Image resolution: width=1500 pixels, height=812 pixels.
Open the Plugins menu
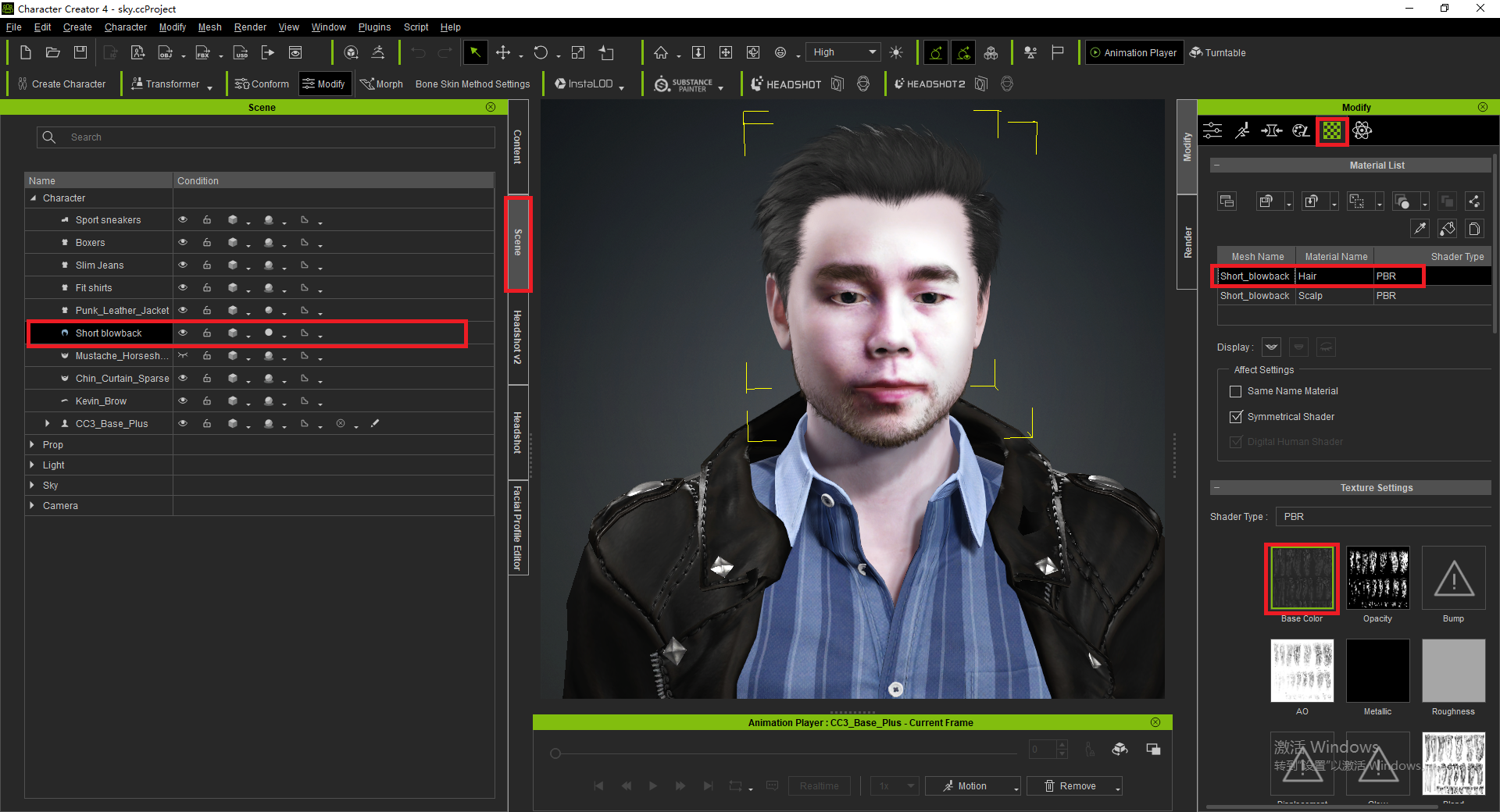click(x=374, y=27)
